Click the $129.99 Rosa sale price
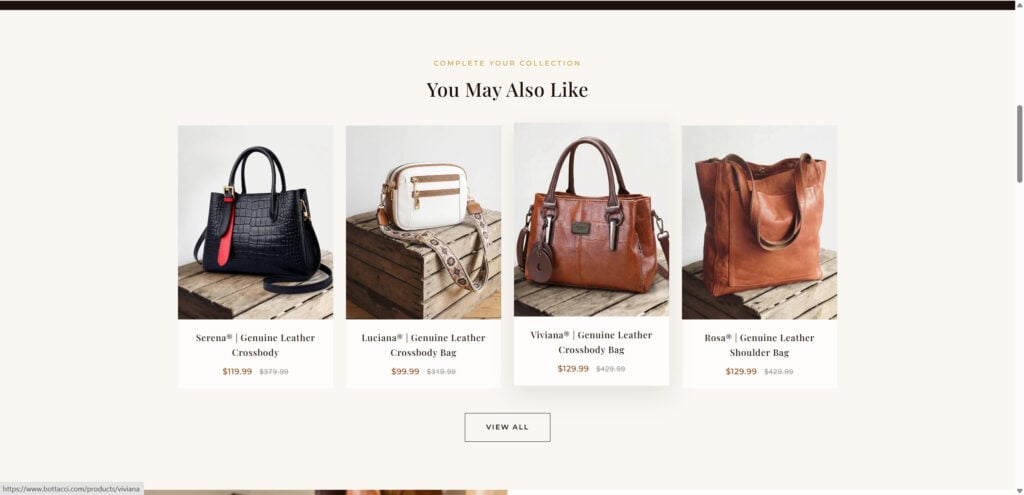The height and width of the screenshot is (495, 1024). 741,372
